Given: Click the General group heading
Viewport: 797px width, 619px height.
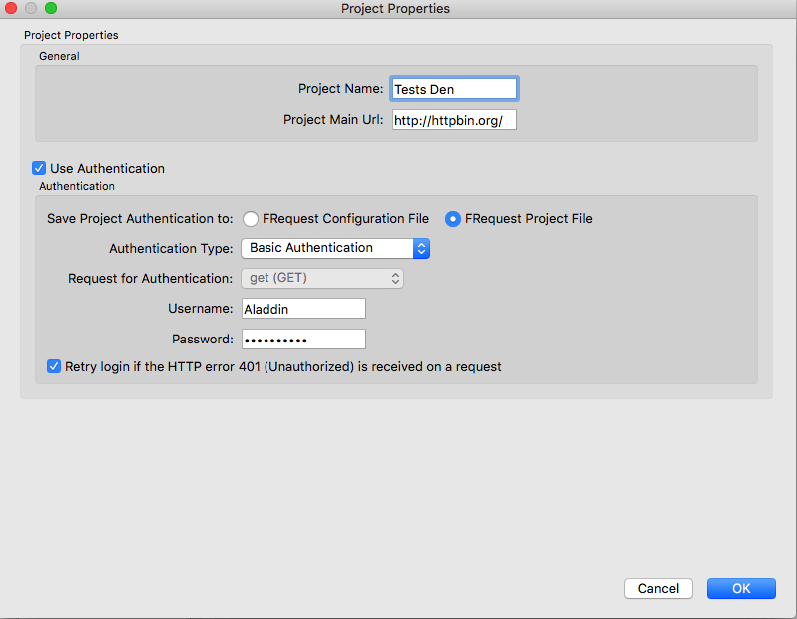Looking at the screenshot, I should [59, 57].
